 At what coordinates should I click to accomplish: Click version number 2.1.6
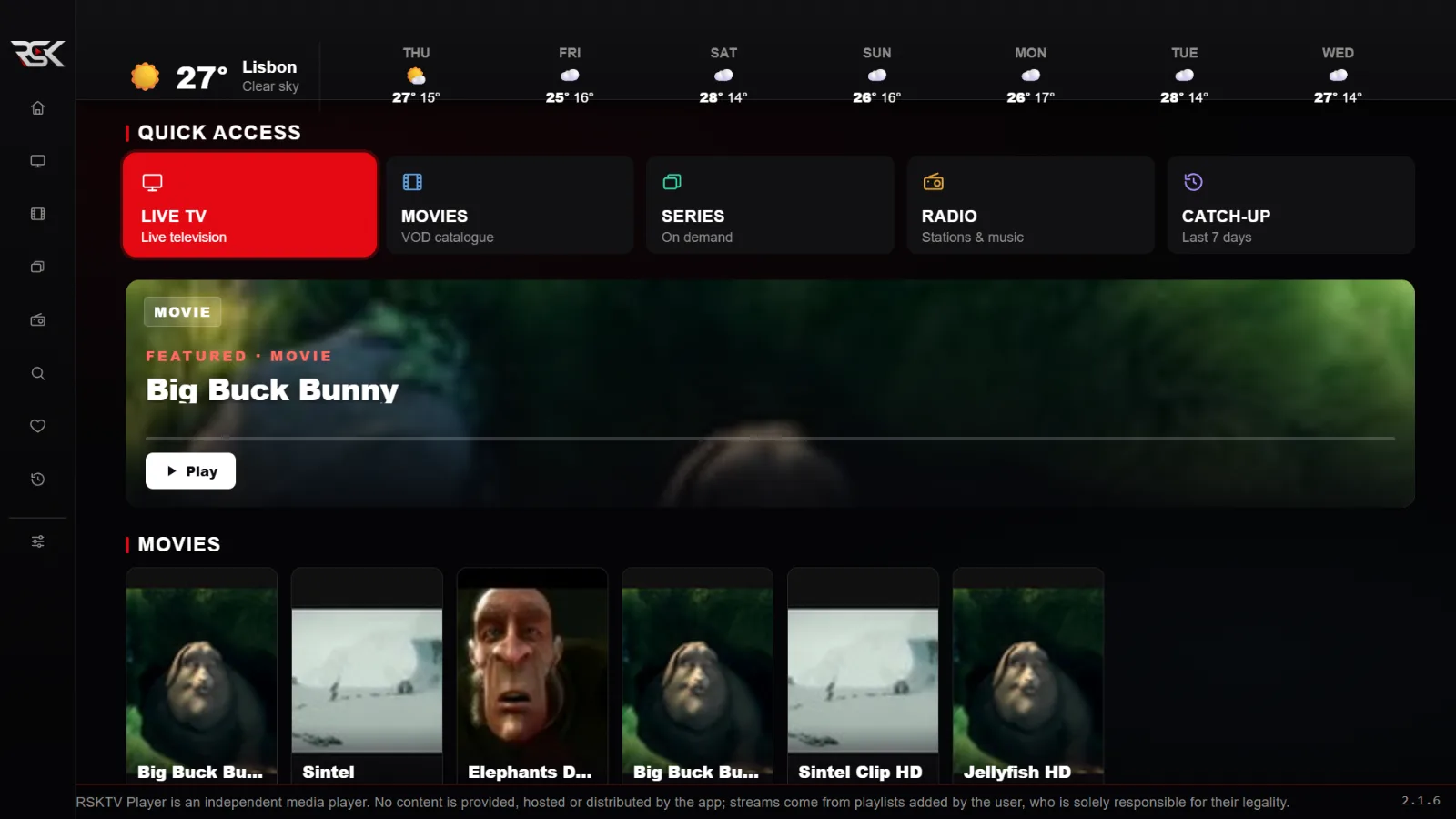pos(1421,801)
